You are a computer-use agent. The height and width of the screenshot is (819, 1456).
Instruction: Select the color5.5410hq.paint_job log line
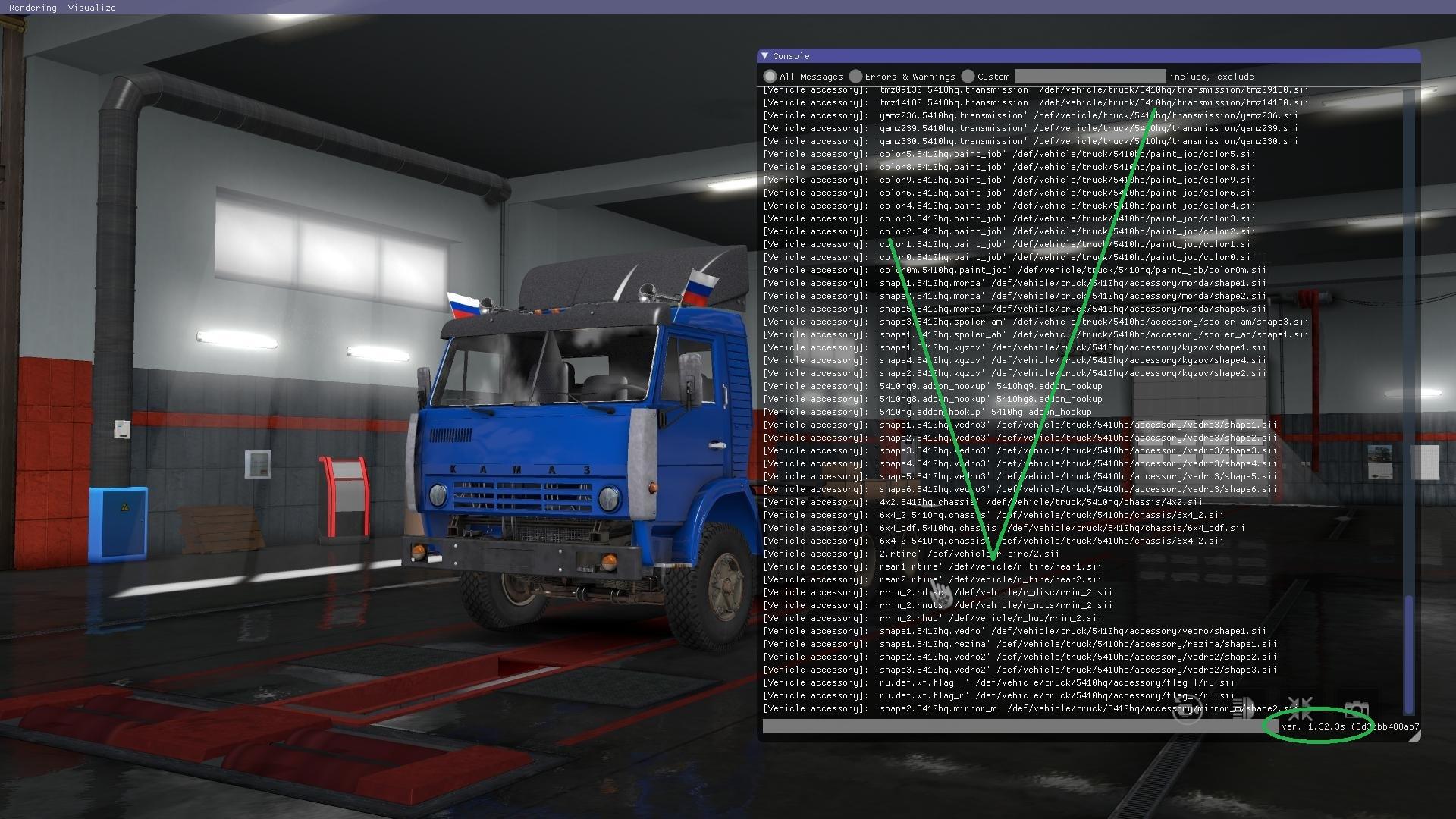coord(1009,154)
